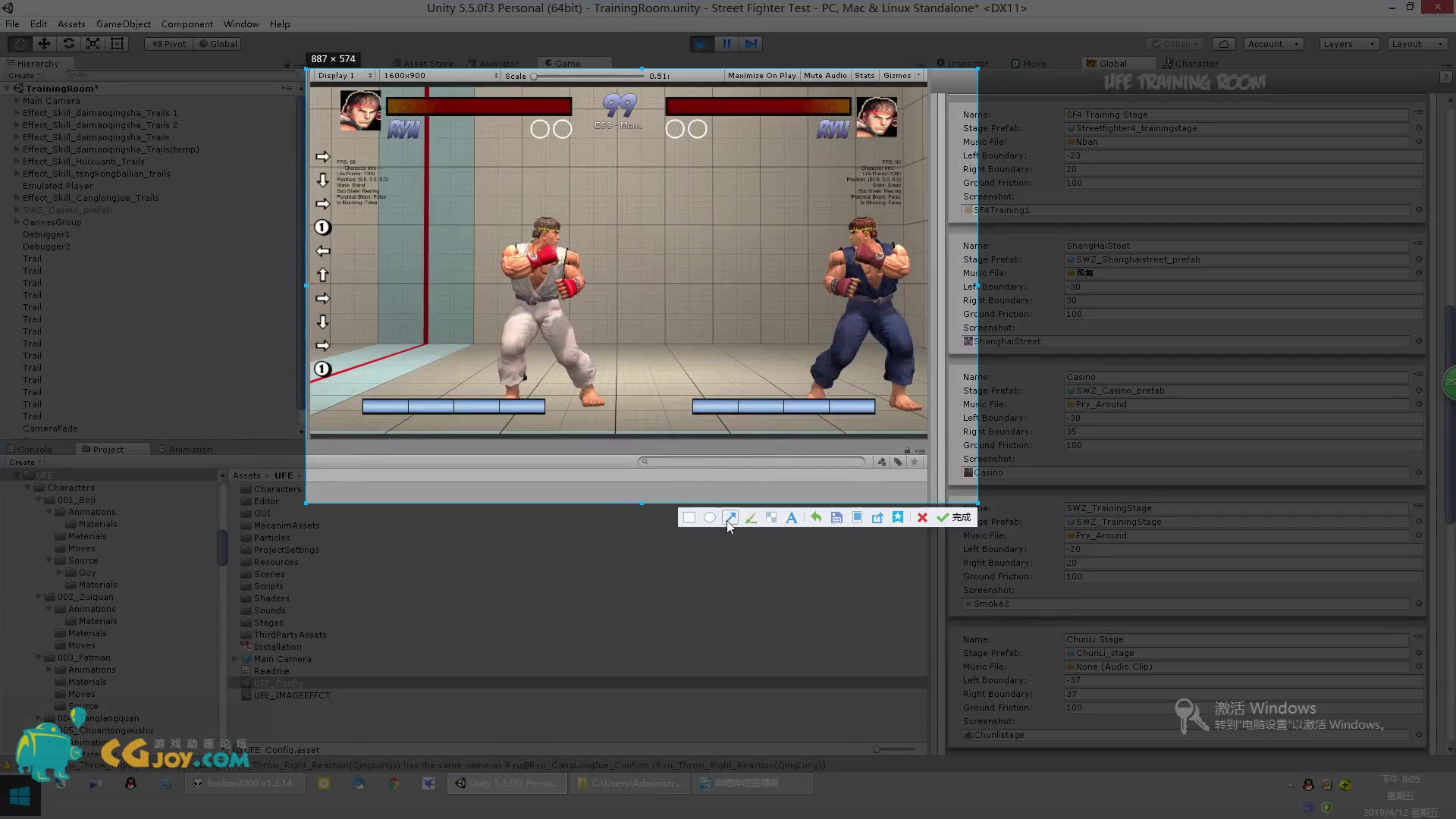Screen dimensions: 1456x819
Task: Switch to the Console tab
Action: [30, 450]
